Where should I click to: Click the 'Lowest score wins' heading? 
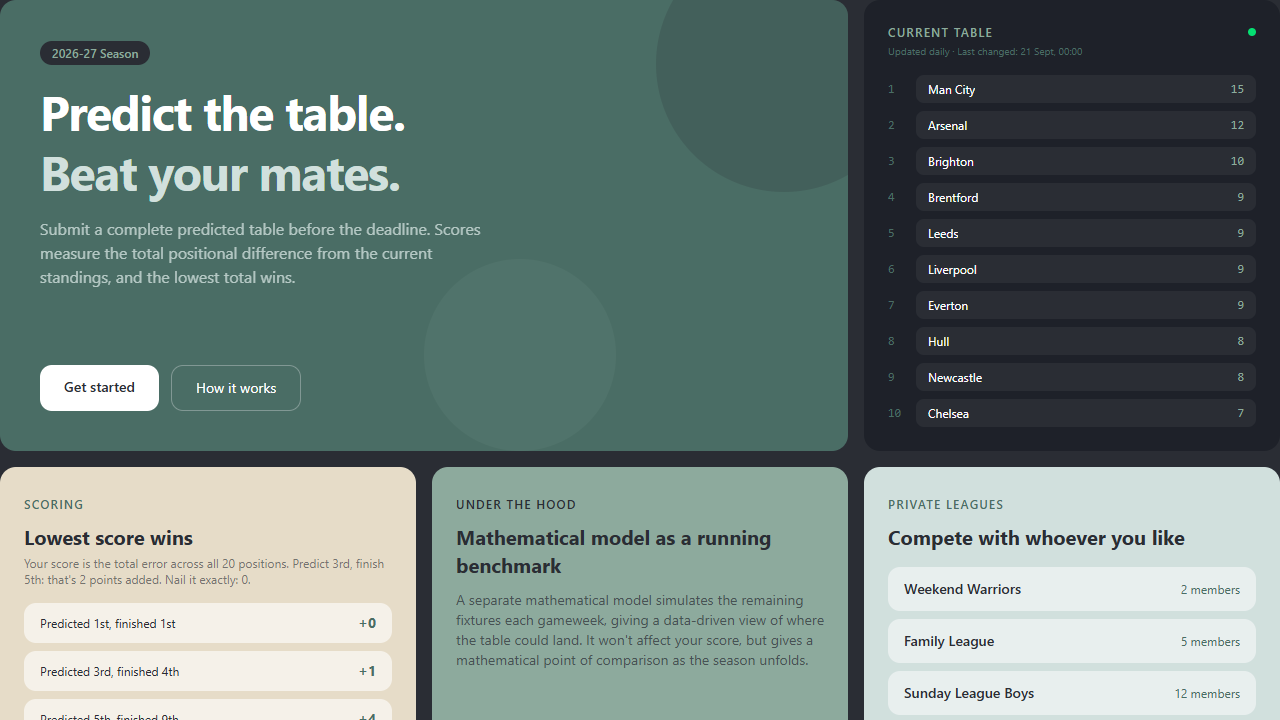(x=108, y=538)
